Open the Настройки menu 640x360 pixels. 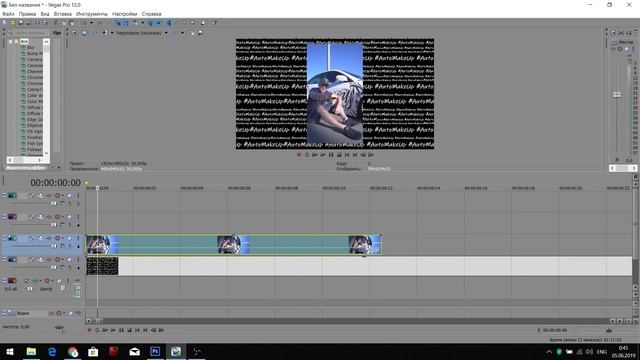tap(124, 14)
